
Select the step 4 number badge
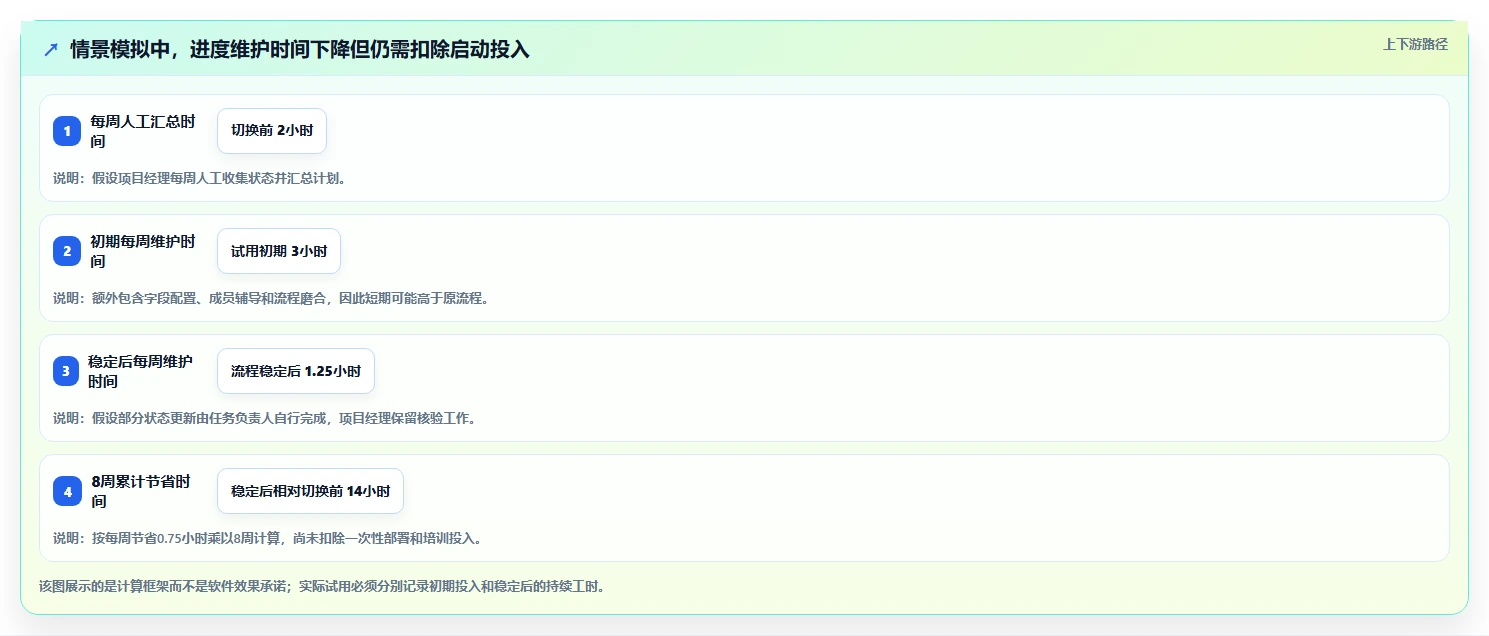click(x=67, y=491)
